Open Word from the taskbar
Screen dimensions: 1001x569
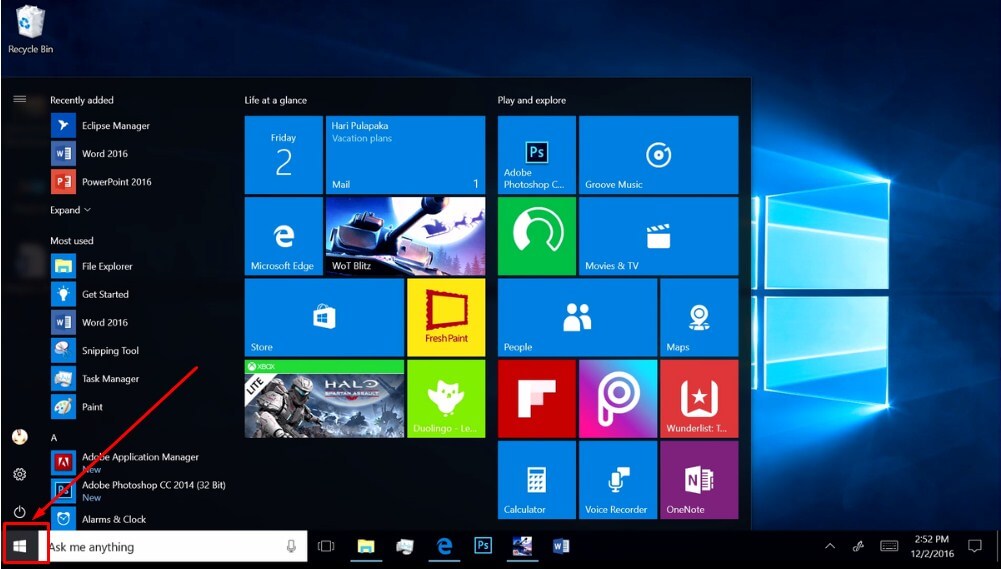(561, 546)
